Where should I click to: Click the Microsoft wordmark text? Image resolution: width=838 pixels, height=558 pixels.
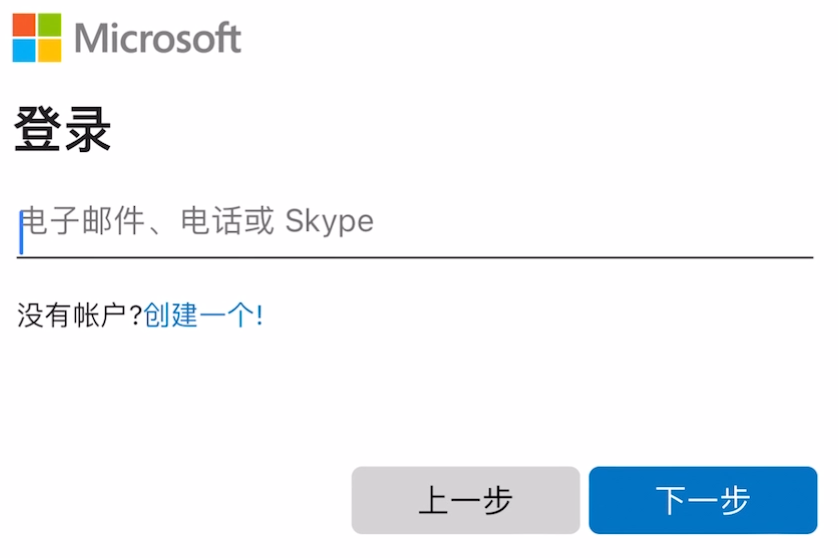click(158, 39)
